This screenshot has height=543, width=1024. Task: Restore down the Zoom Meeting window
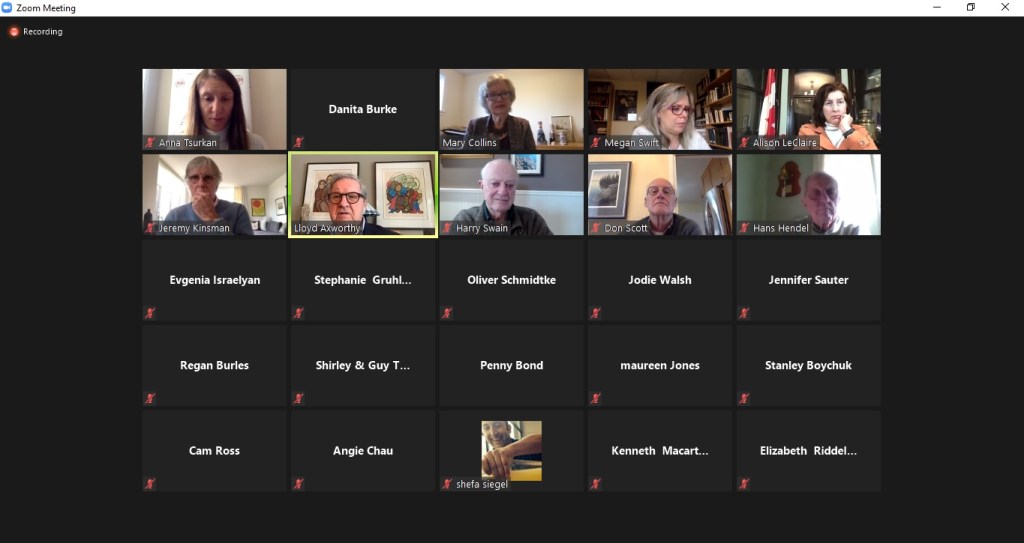coord(971,8)
